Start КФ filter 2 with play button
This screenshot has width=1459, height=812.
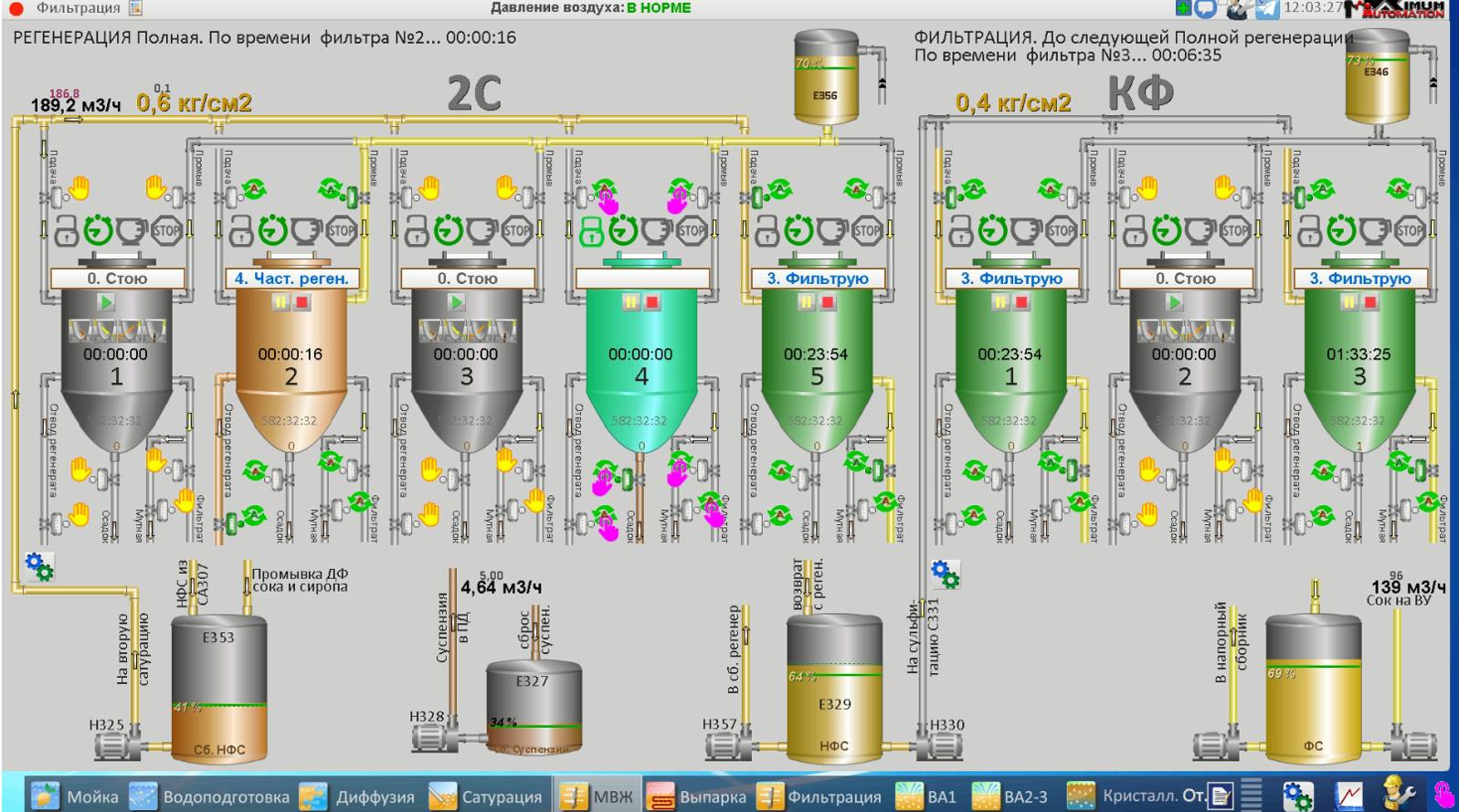pos(1175,302)
